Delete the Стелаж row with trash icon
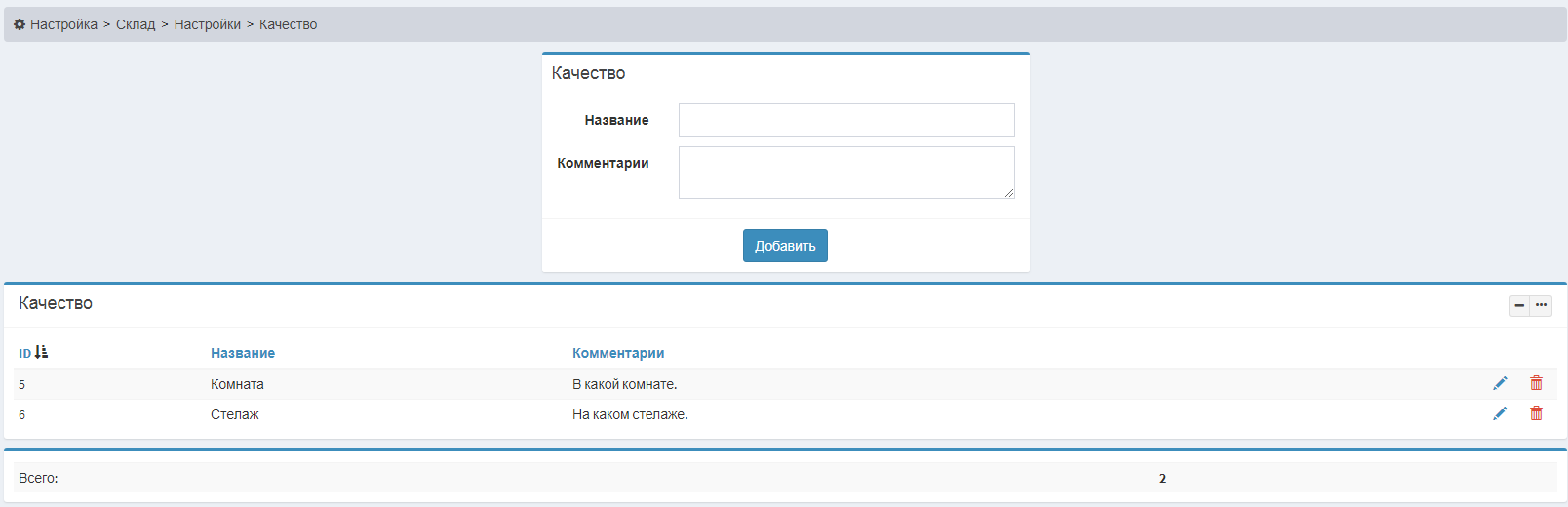The image size is (1568, 507). pos(1536,413)
